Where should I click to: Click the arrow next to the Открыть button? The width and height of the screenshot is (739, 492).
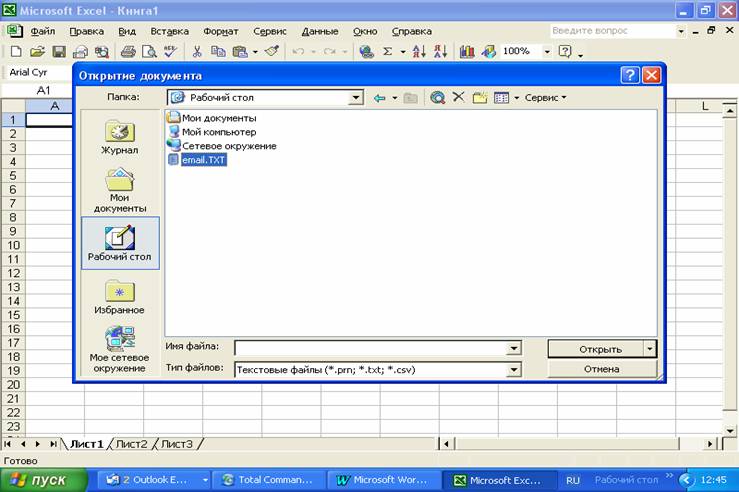[650, 349]
